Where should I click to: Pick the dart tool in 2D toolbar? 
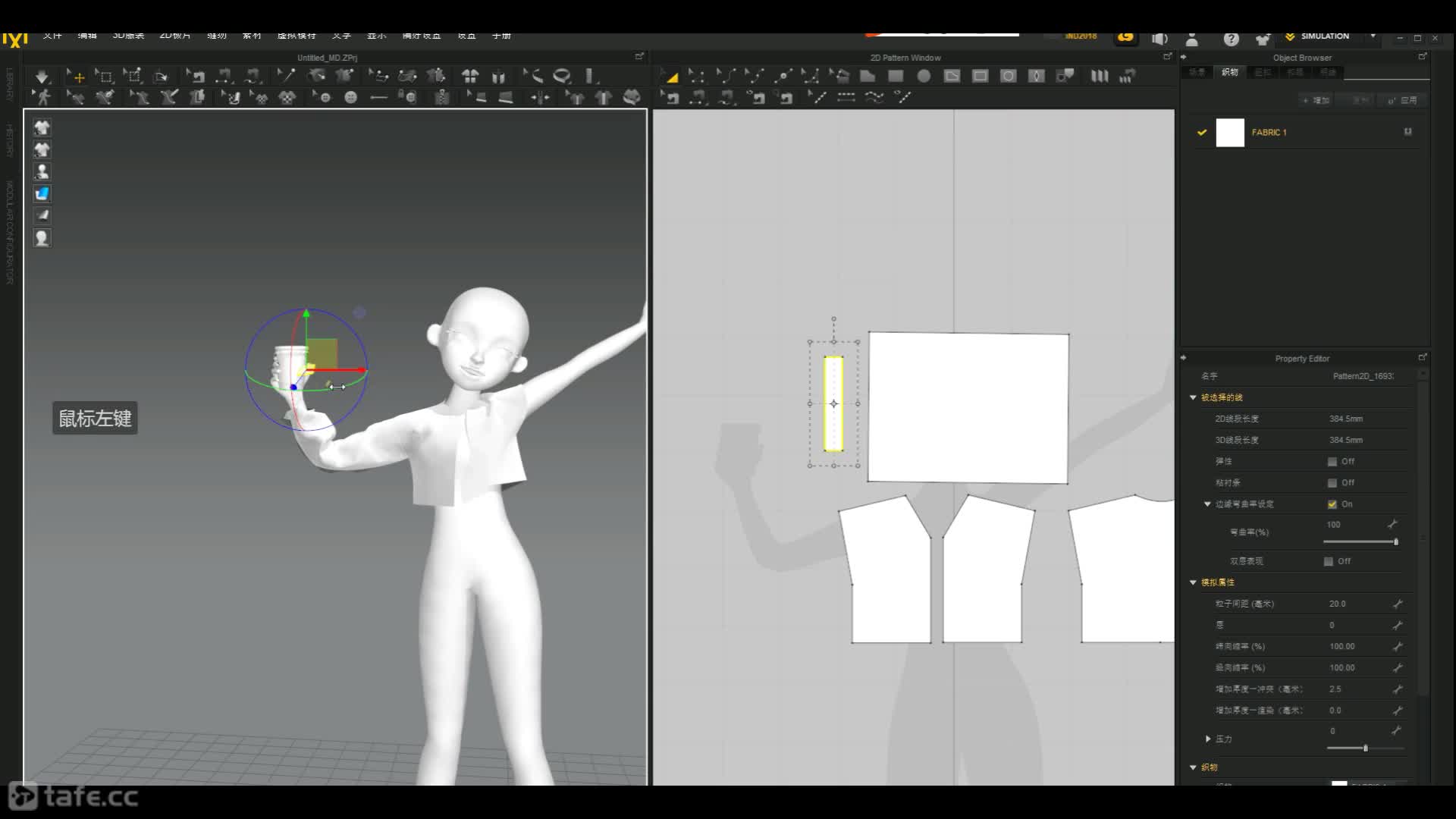point(1036,76)
